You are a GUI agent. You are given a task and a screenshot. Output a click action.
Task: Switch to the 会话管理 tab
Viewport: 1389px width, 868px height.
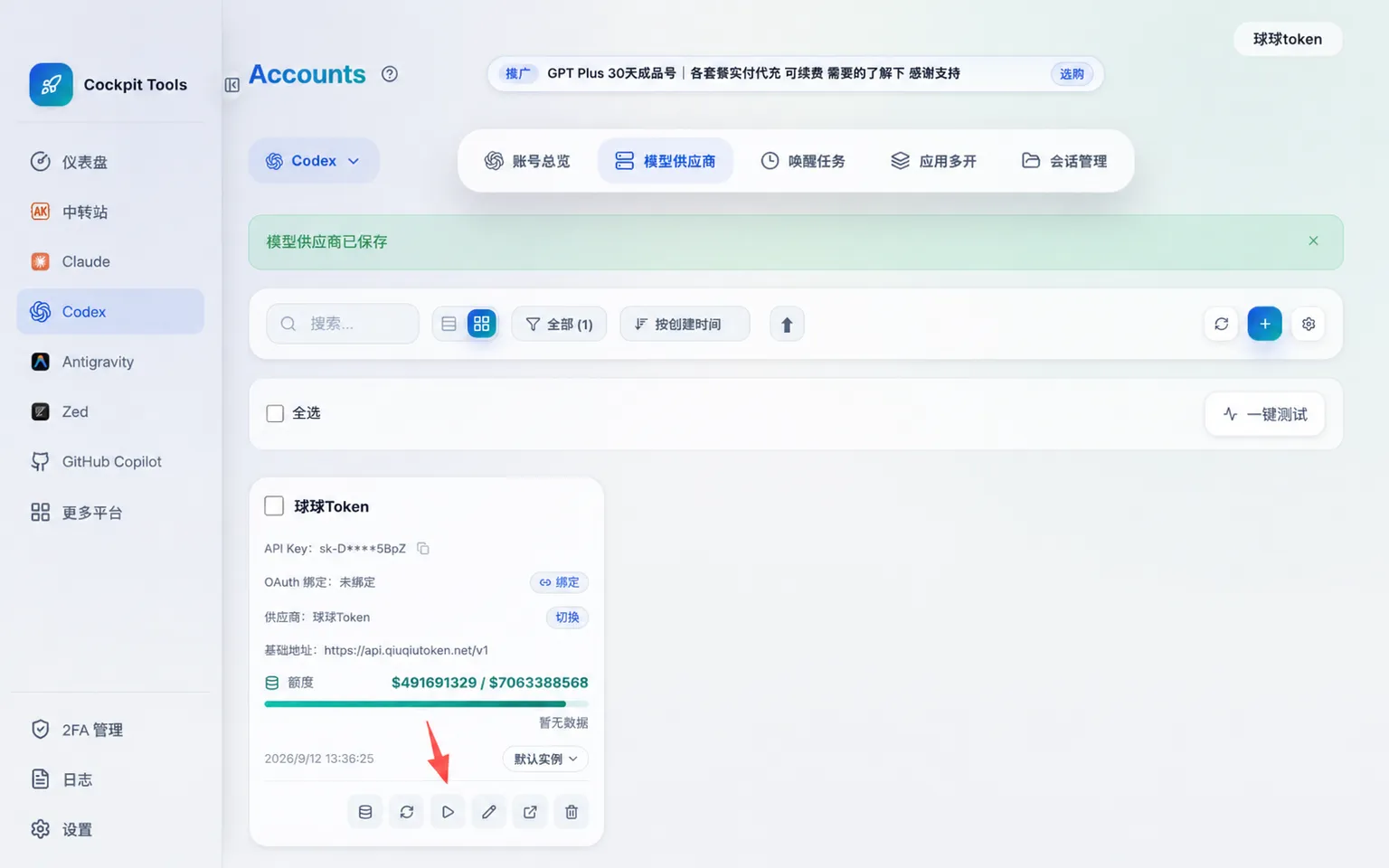[x=1064, y=161]
